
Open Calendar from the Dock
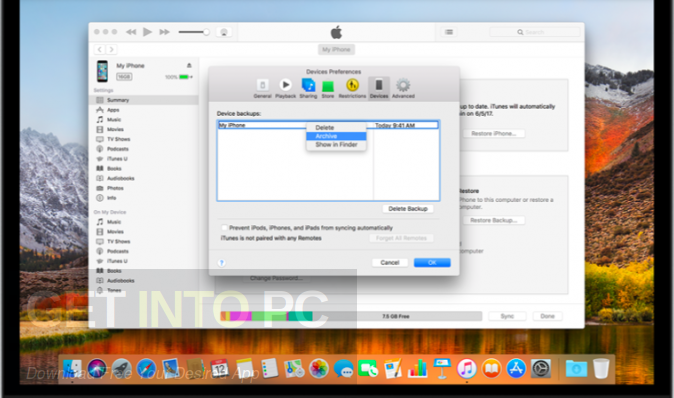220,369
